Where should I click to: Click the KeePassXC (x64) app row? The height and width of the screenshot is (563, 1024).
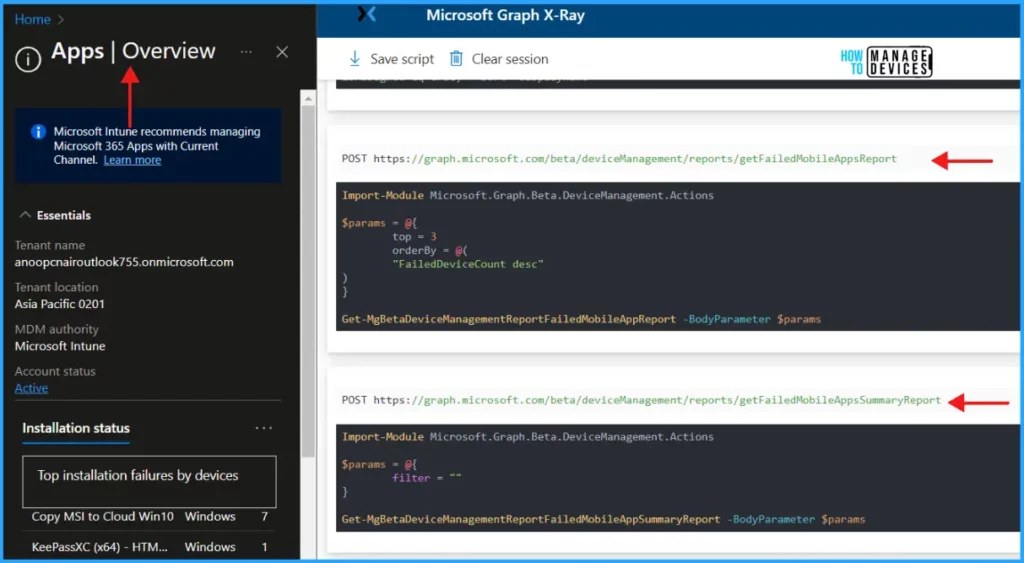[x=150, y=547]
